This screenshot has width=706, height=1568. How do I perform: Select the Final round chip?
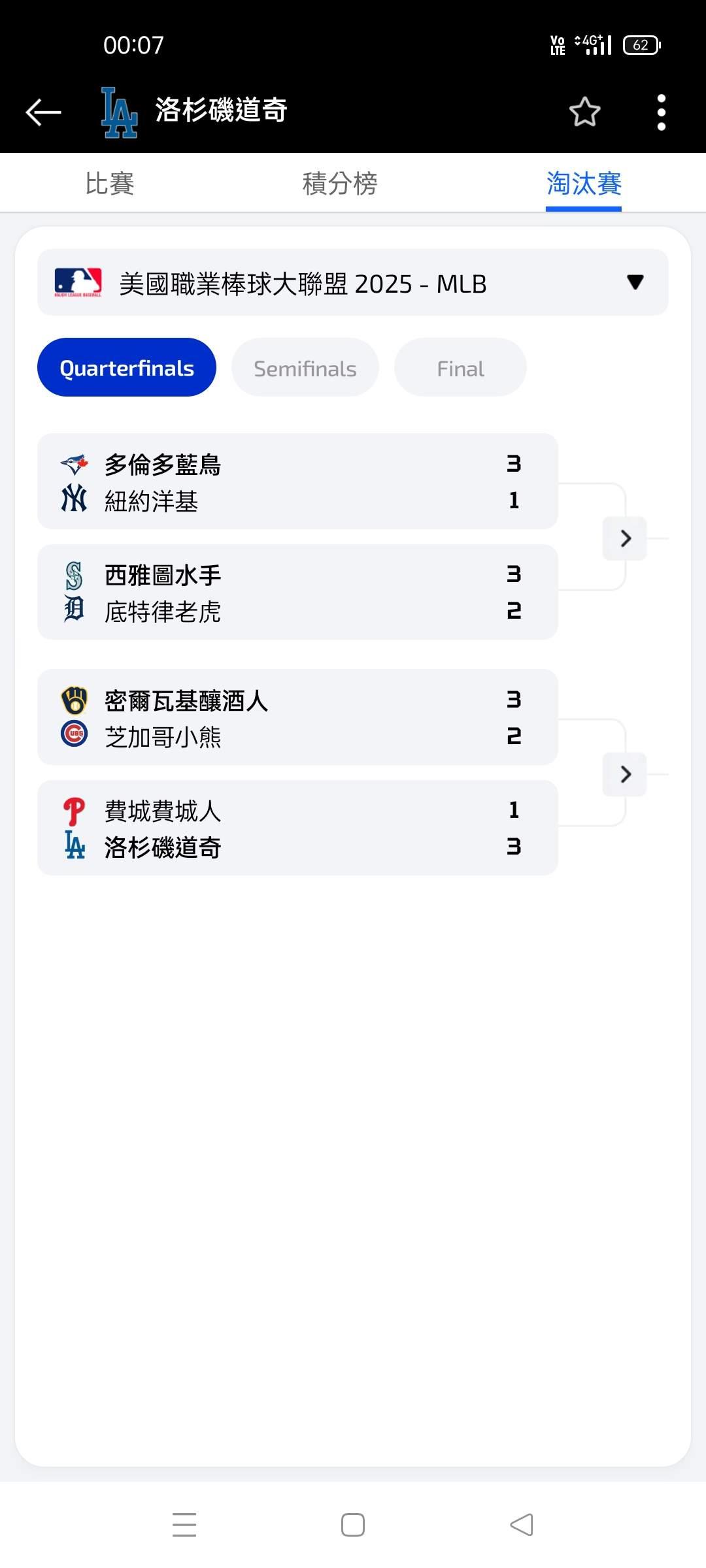(x=460, y=368)
